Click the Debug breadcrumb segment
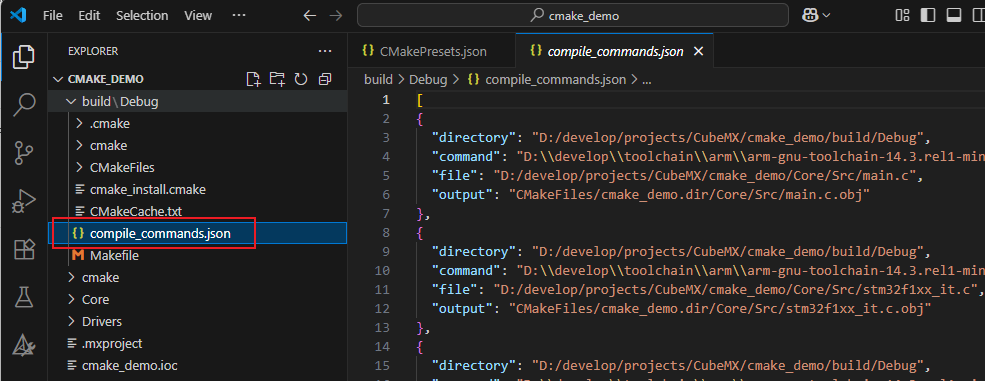 click(x=428, y=80)
